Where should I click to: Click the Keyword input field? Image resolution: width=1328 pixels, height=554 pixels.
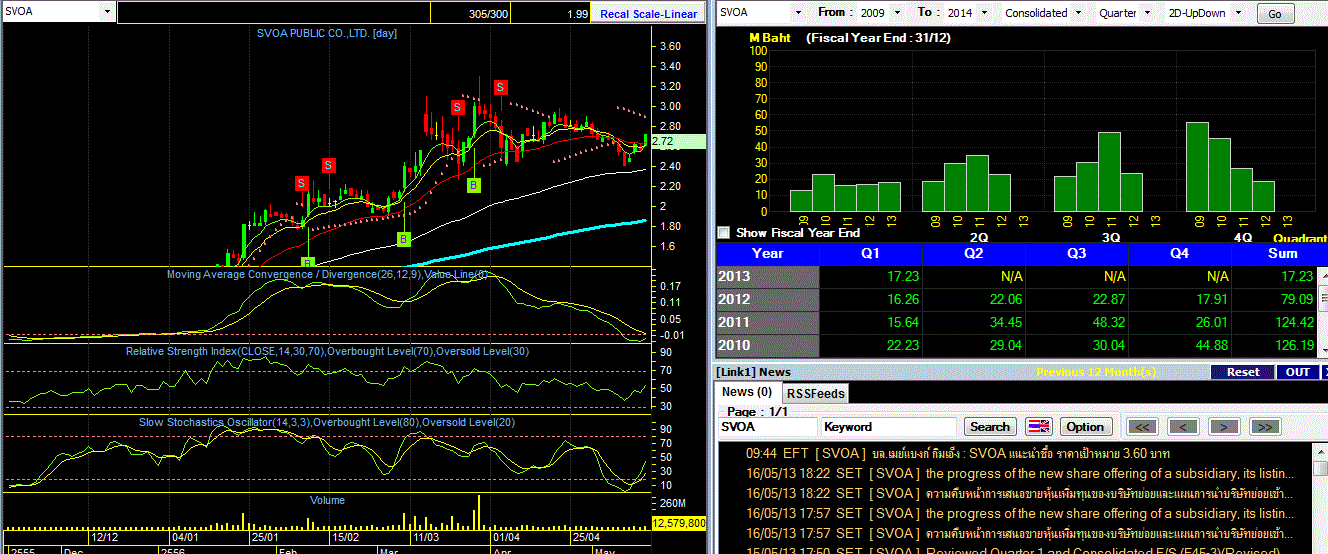click(889, 427)
